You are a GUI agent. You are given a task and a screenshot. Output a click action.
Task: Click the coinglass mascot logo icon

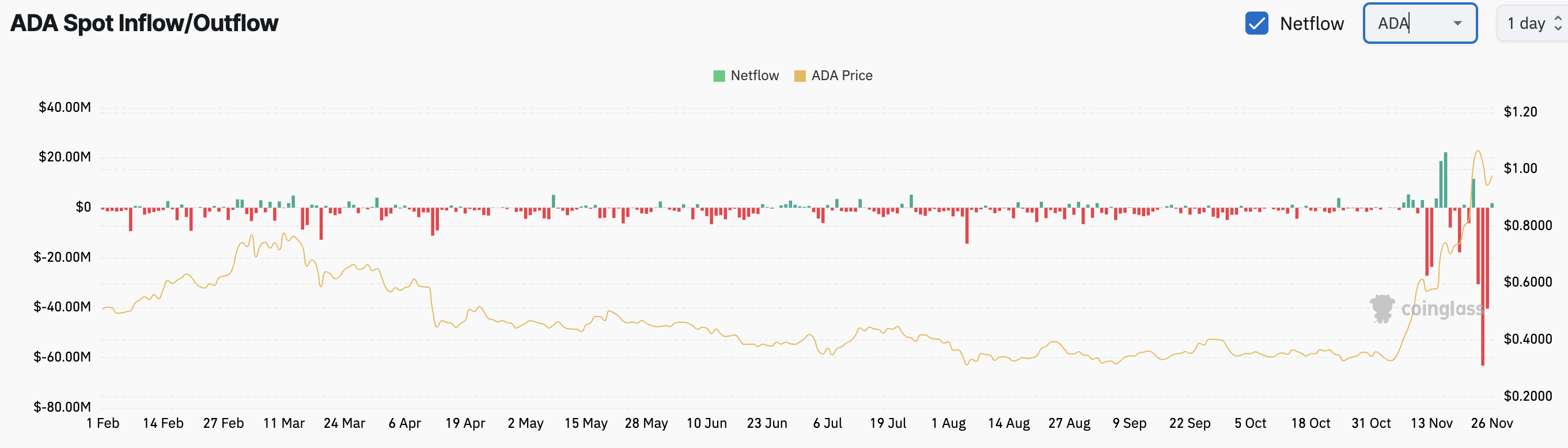[1382, 308]
